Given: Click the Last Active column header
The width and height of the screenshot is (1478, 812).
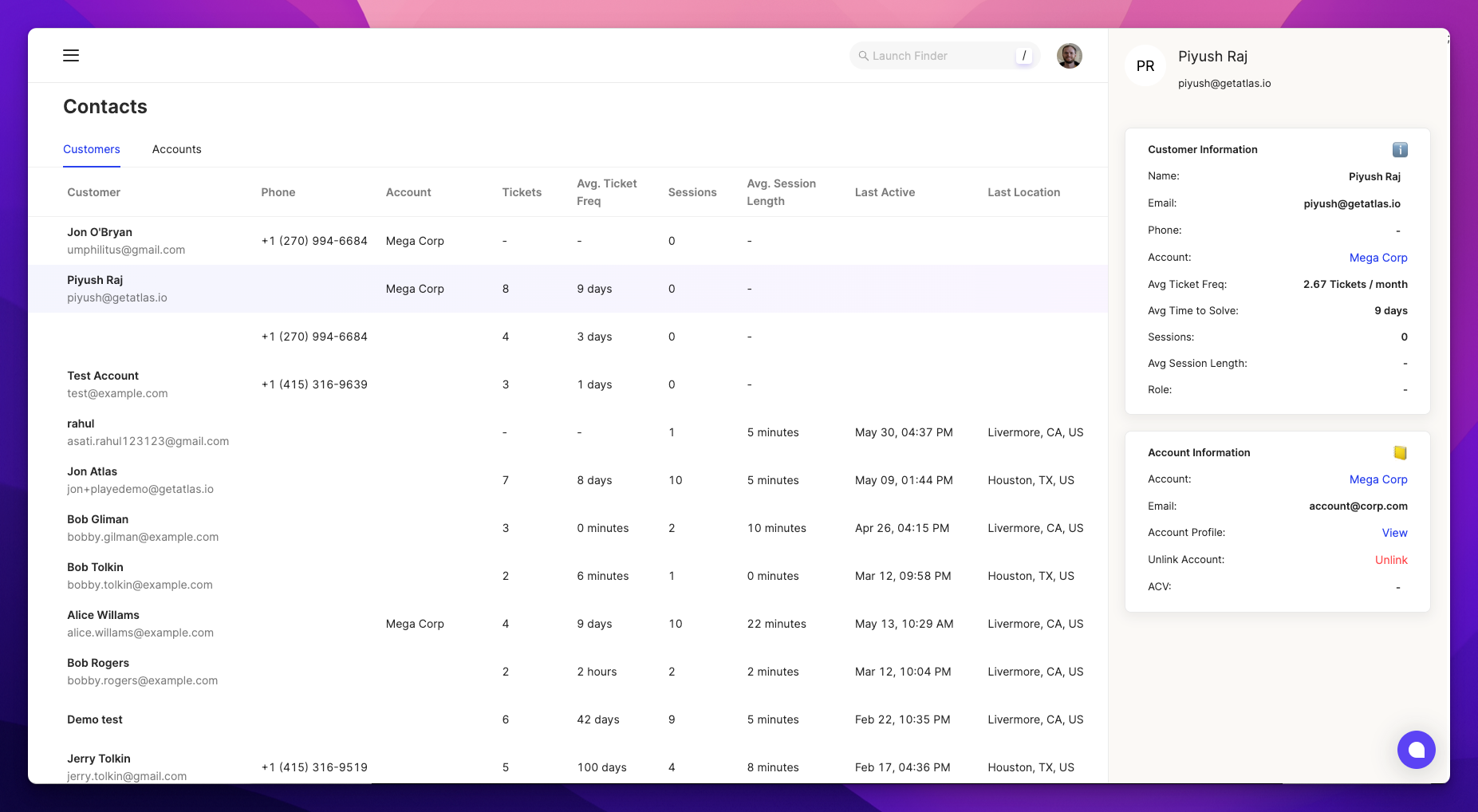Looking at the screenshot, I should pyautogui.click(x=885, y=192).
